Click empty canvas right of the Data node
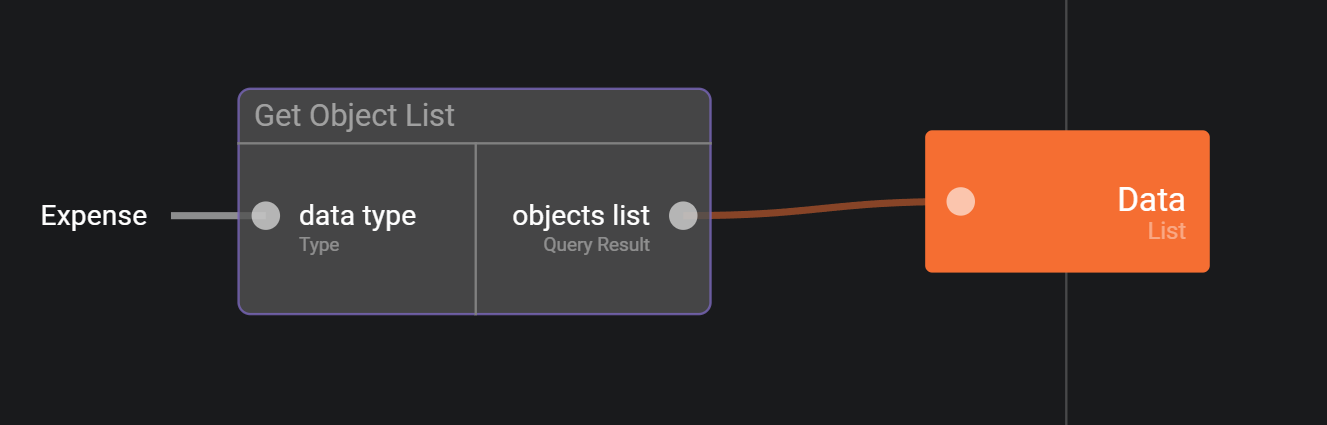1327x425 pixels. tap(1270, 200)
